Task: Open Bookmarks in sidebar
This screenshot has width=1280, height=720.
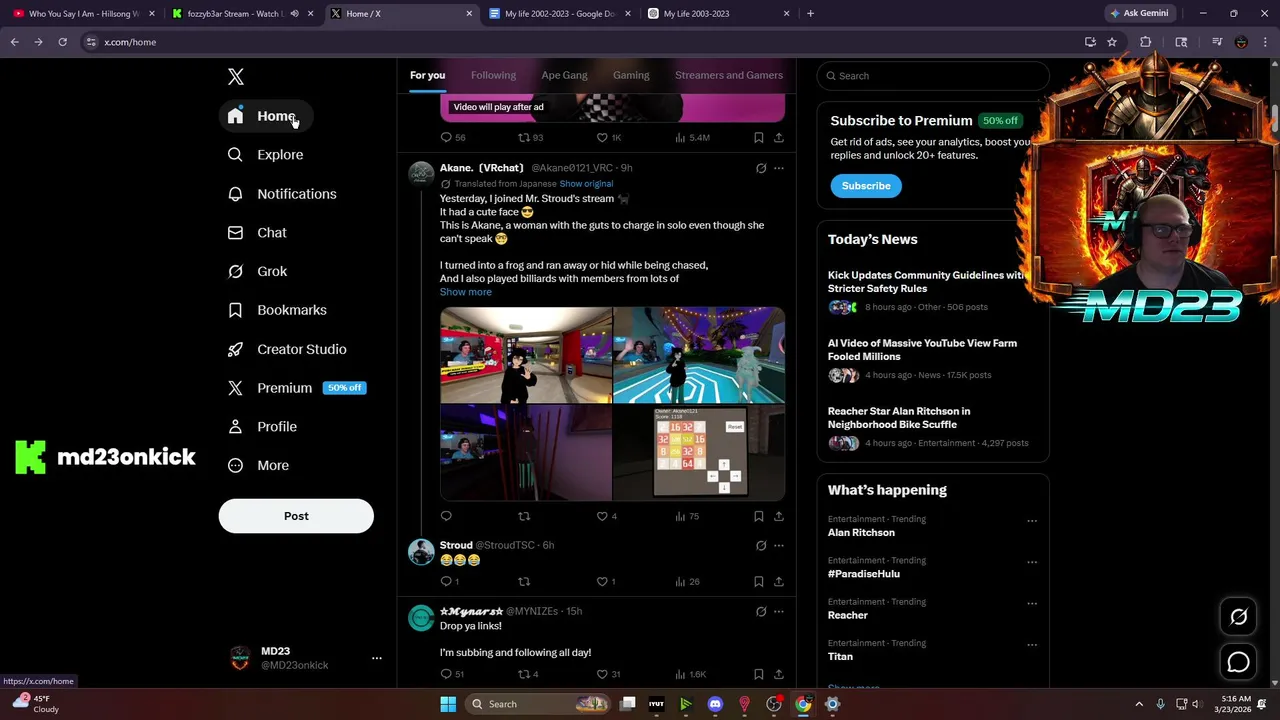Action: point(277,310)
